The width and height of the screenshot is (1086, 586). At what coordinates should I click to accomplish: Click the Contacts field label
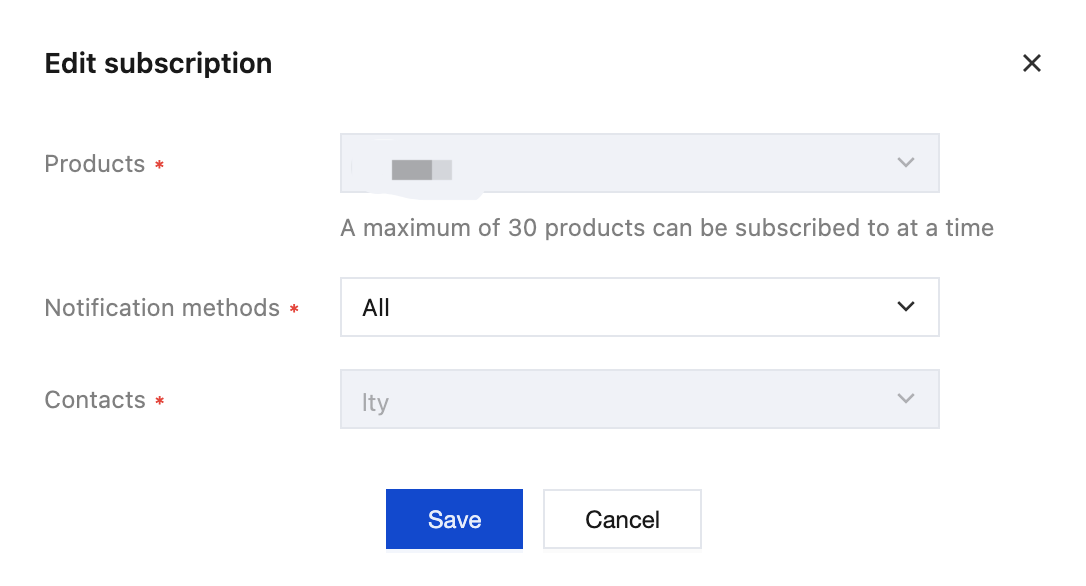95,400
